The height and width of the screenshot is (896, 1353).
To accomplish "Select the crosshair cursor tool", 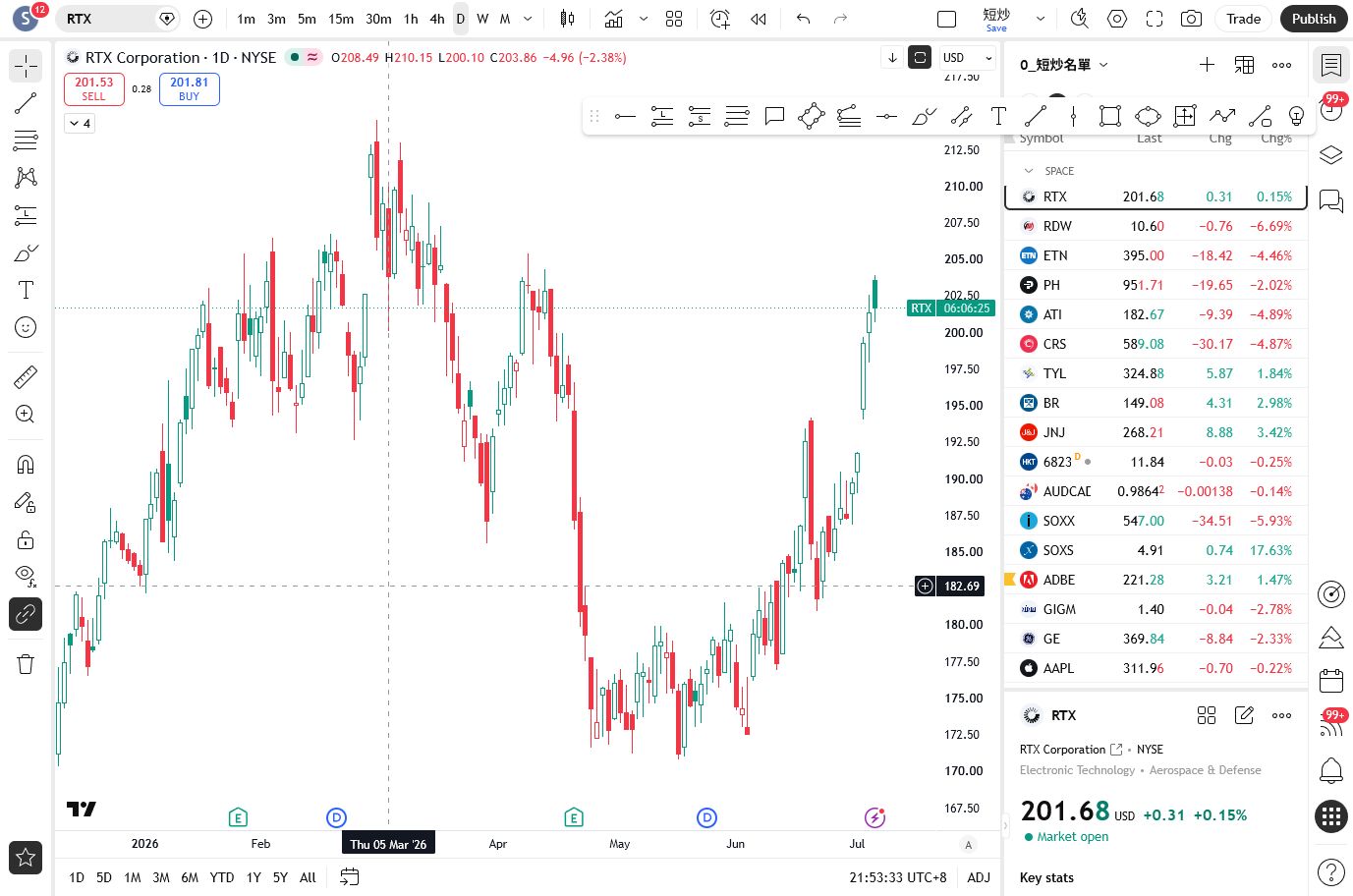I will click(x=26, y=66).
